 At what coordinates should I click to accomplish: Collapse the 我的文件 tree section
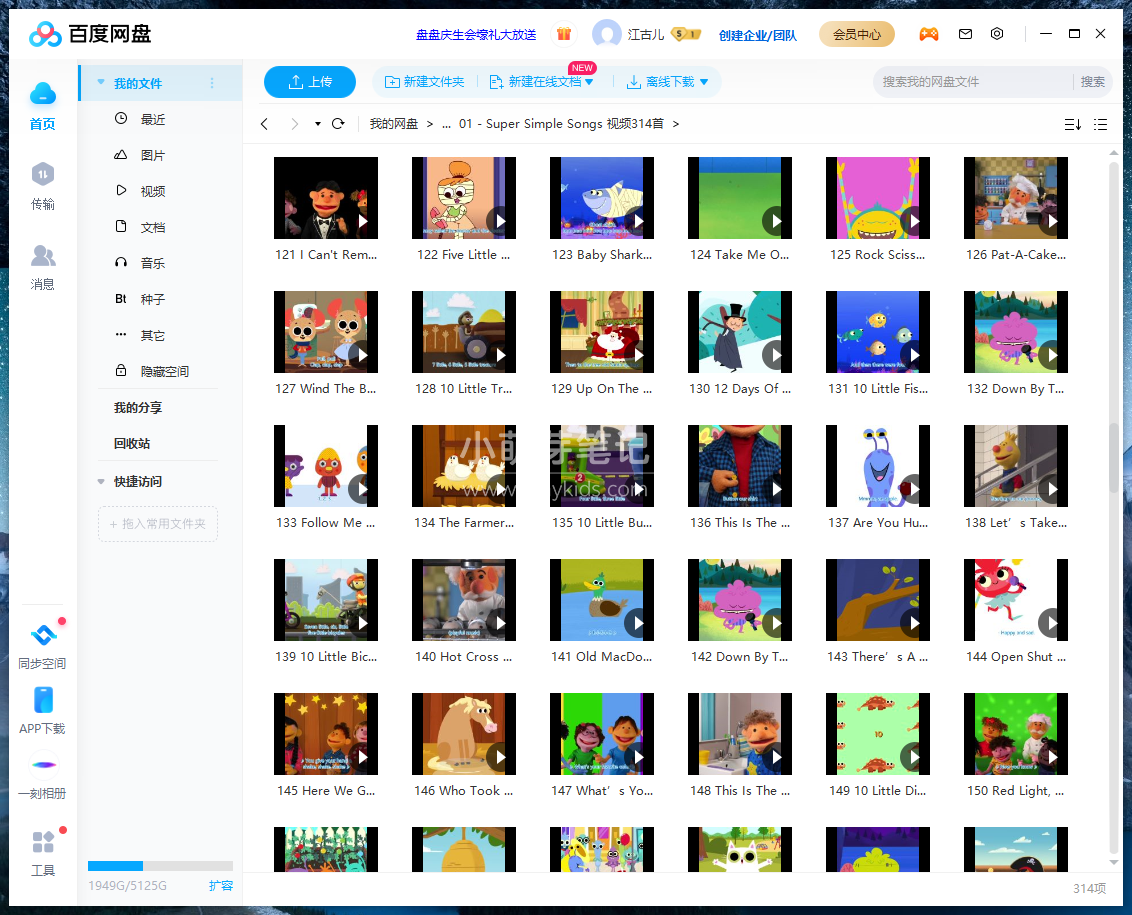(x=101, y=83)
